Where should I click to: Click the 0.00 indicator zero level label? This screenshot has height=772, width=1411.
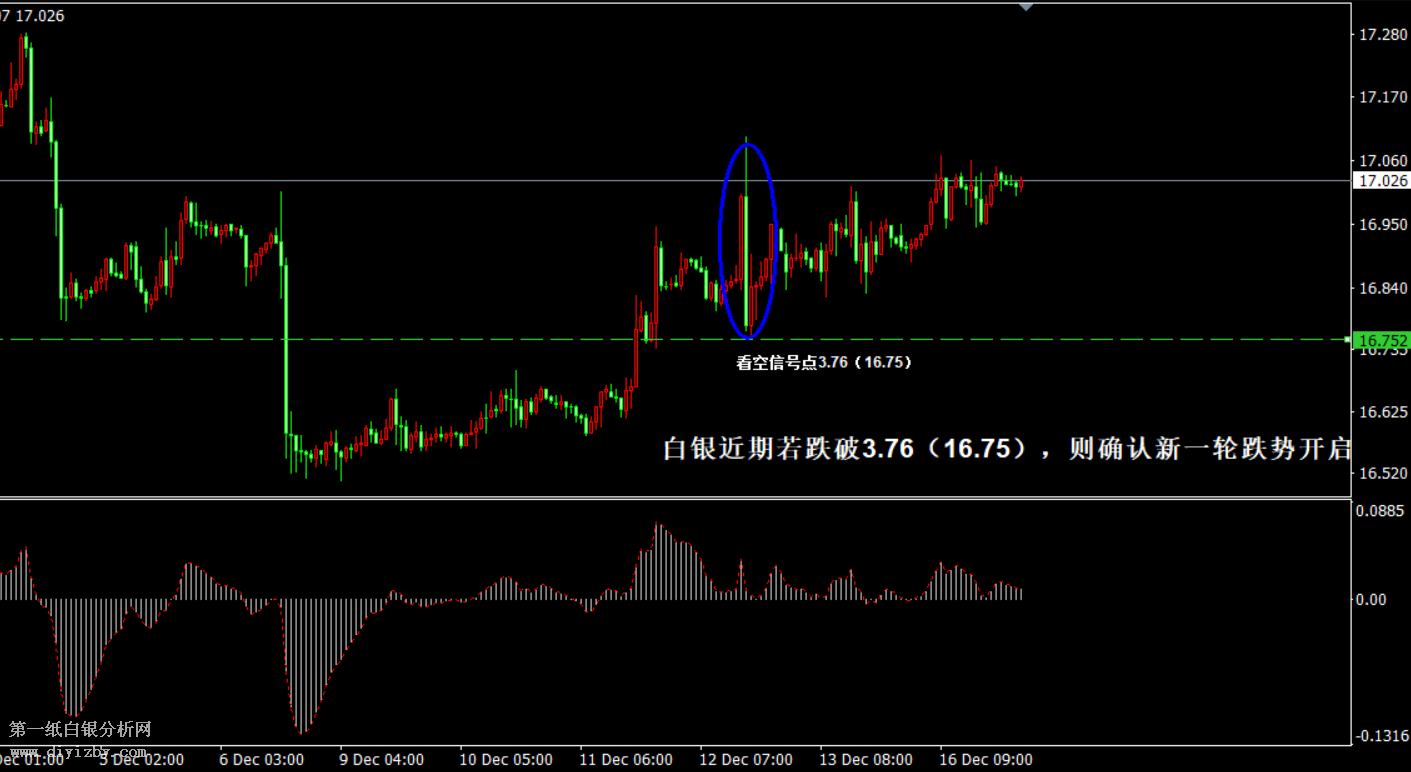click(1372, 599)
